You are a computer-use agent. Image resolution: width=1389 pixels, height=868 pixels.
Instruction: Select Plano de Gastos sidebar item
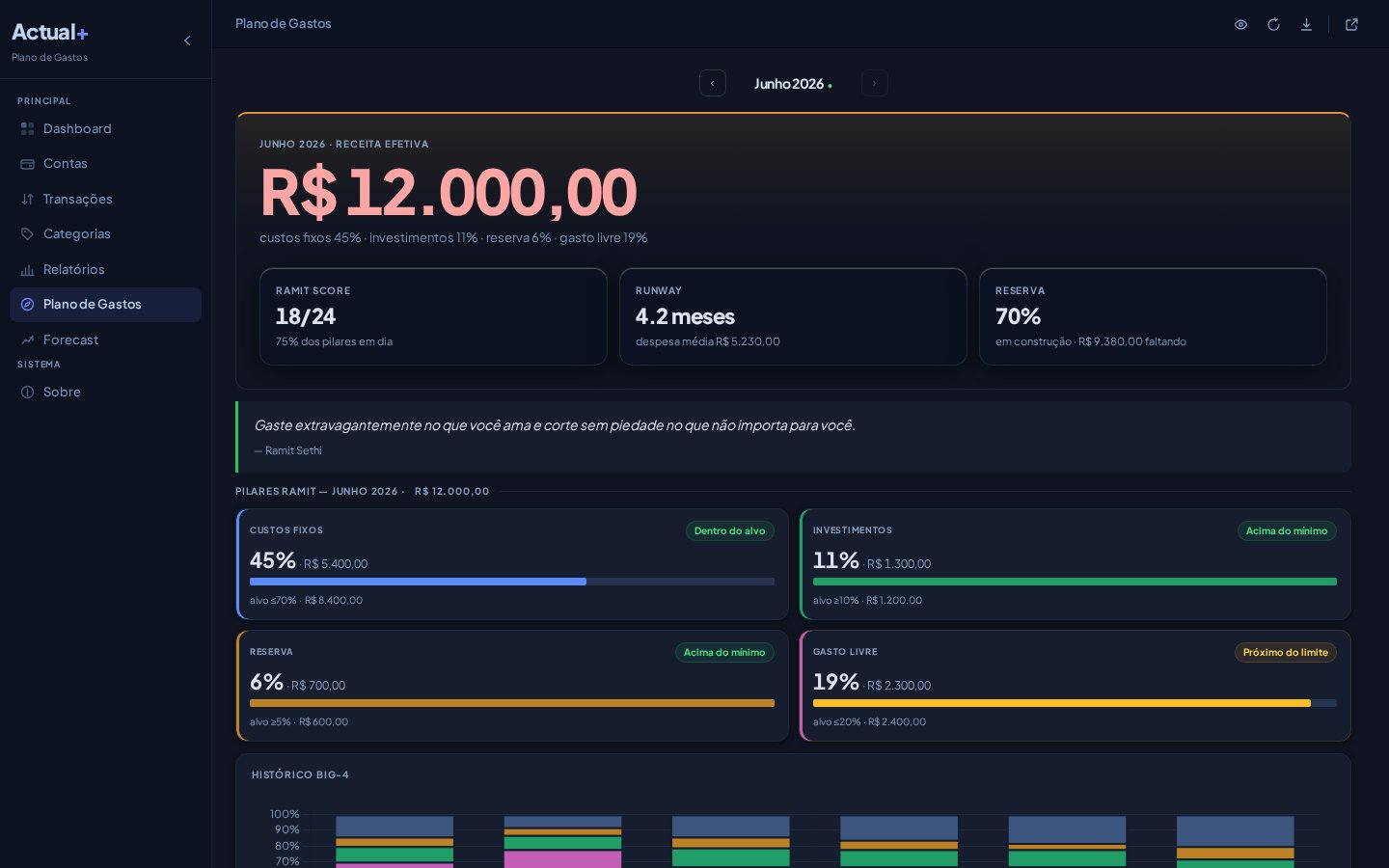[105, 305]
